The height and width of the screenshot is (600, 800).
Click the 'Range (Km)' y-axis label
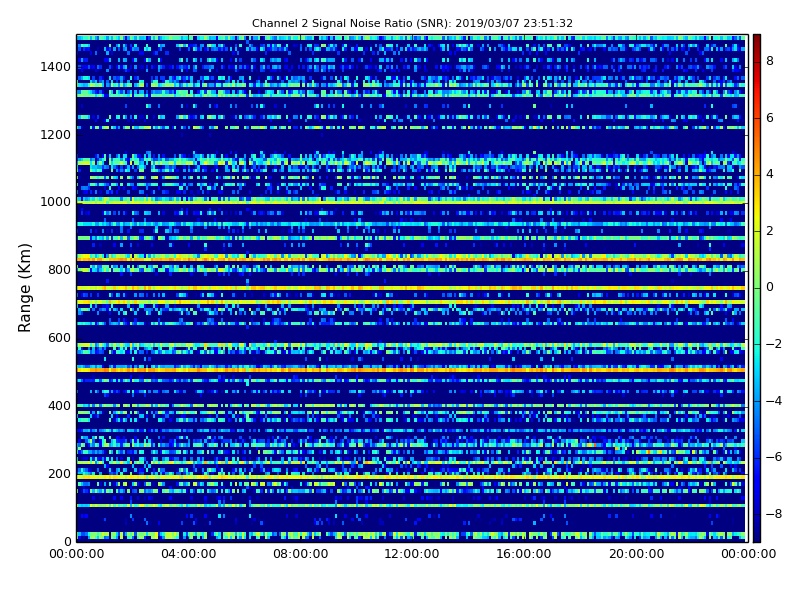point(24,288)
